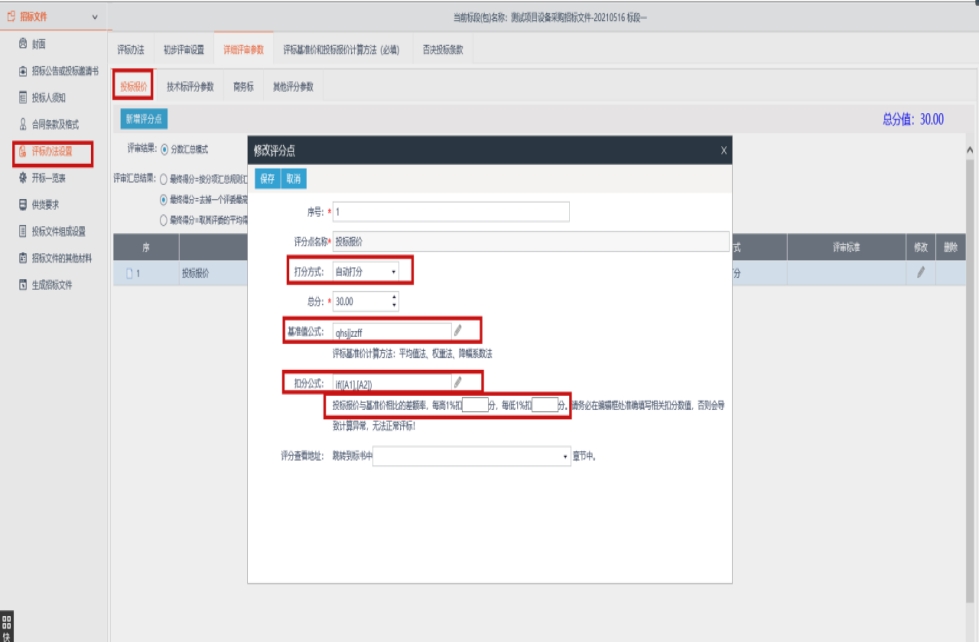Switch to the 技术标评分参数 tab

point(190,87)
